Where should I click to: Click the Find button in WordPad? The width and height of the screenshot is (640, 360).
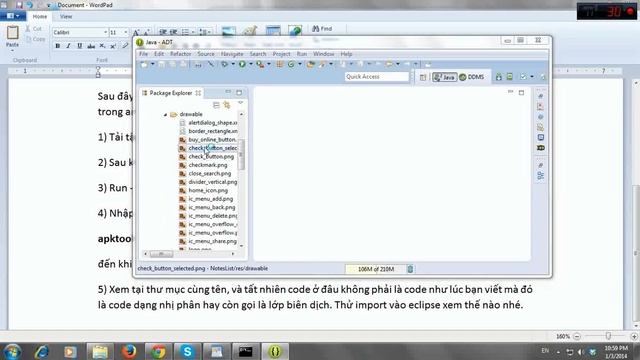322,29
